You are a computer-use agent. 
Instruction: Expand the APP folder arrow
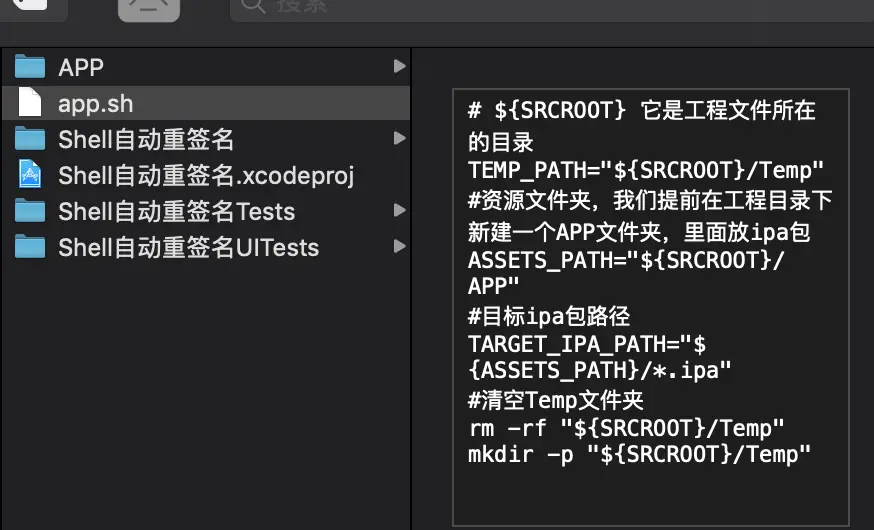[x=399, y=66]
